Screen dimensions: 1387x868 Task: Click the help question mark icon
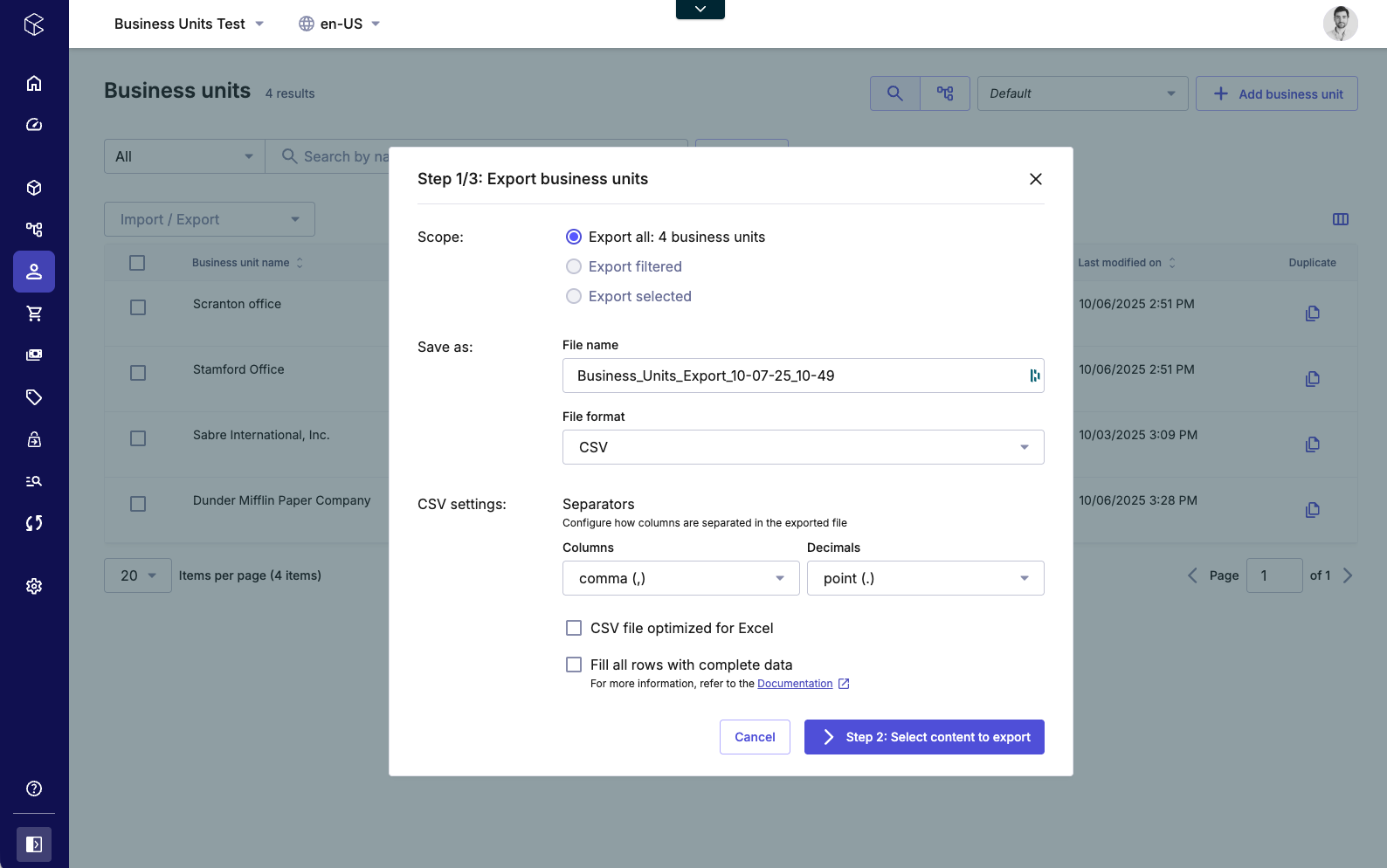click(34, 789)
